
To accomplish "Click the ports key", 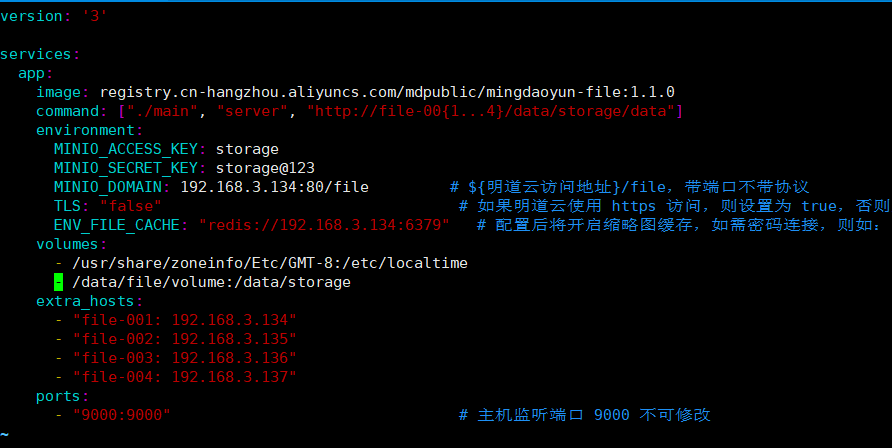I will (x=59, y=396).
